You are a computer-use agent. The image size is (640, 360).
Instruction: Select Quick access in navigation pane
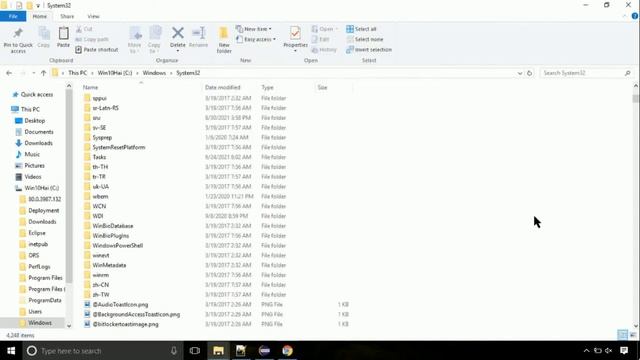tap(37, 95)
